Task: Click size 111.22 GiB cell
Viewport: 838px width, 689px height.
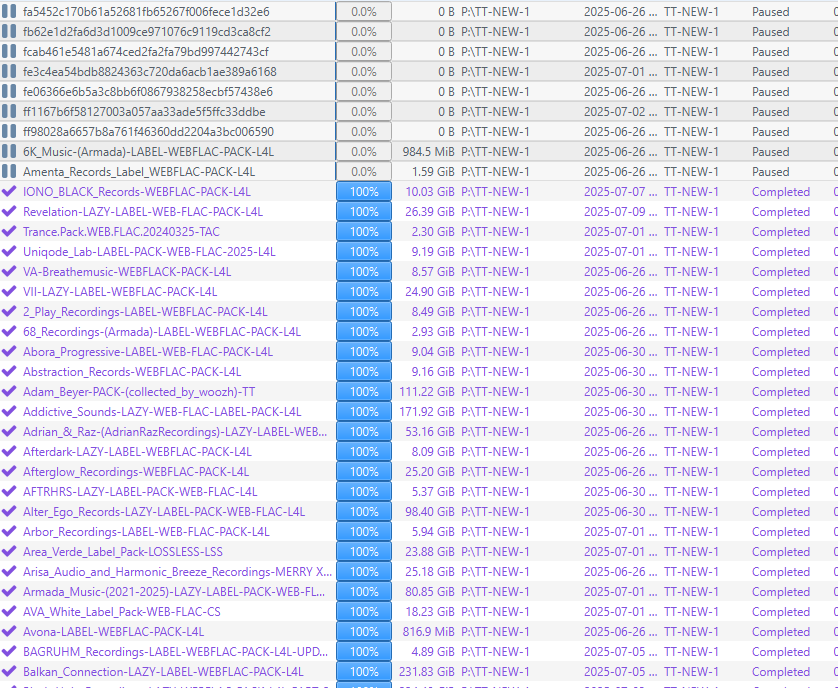Action: coord(427,392)
